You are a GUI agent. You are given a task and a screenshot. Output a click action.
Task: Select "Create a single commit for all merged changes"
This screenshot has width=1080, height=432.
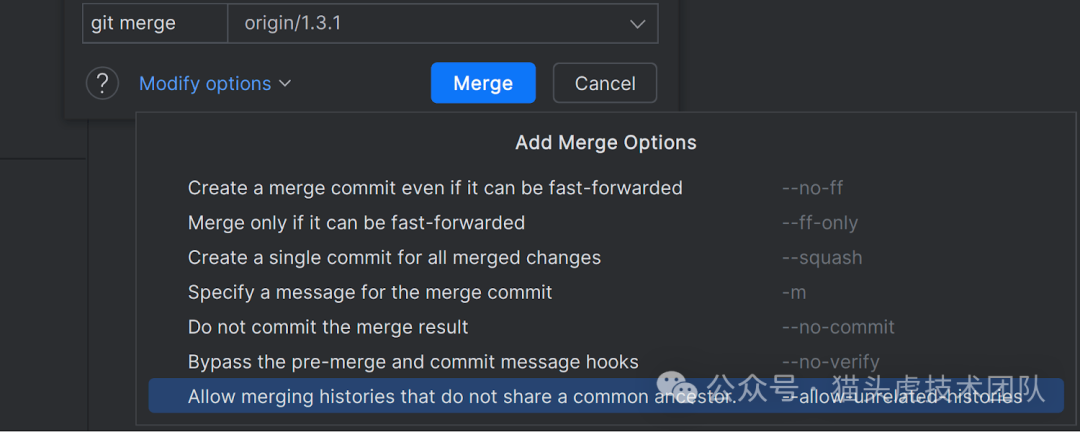(x=394, y=258)
